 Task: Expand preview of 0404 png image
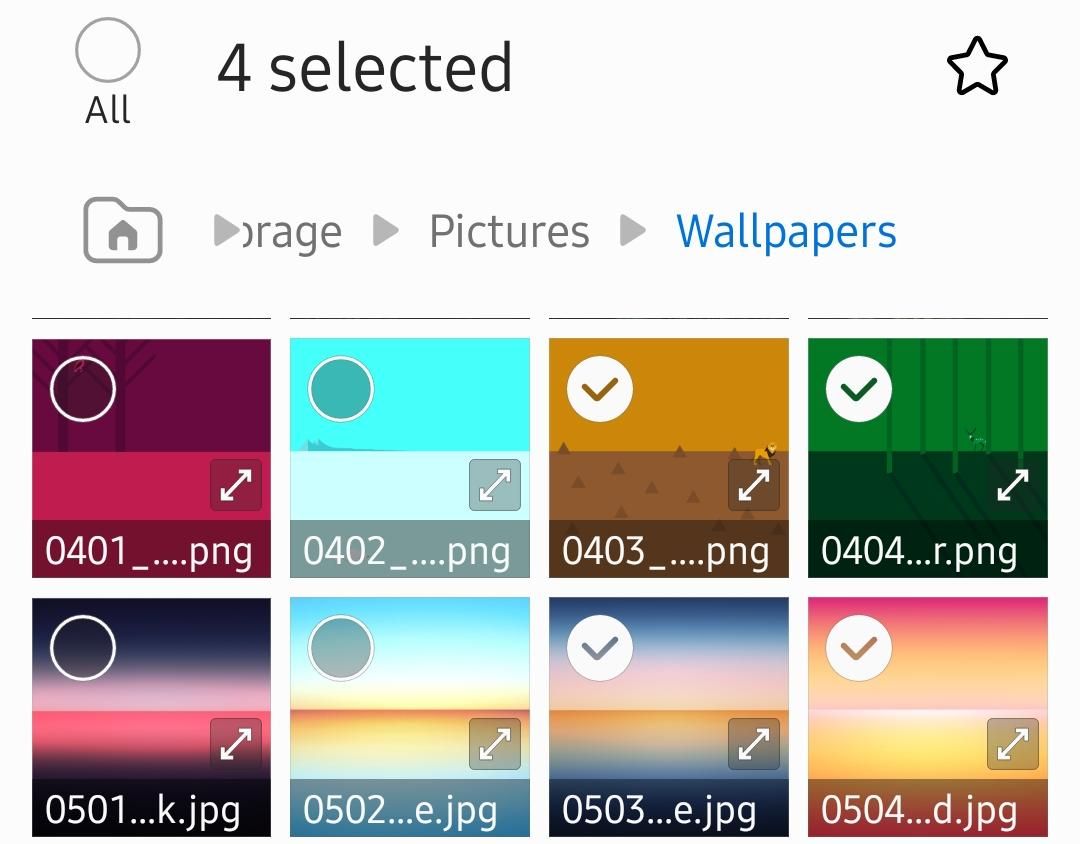(1012, 485)
